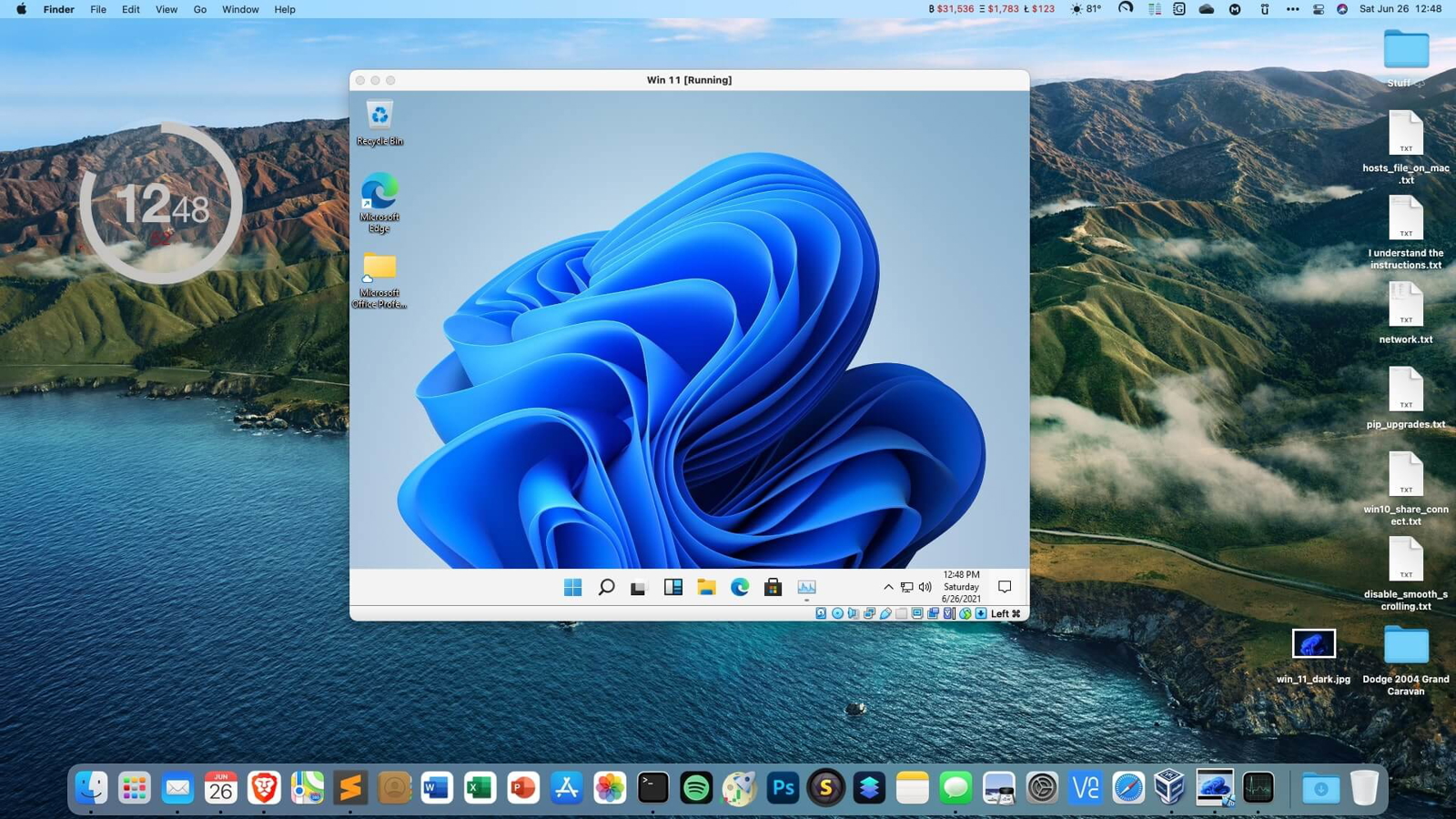Open the Finder File menu

point(97,9)
